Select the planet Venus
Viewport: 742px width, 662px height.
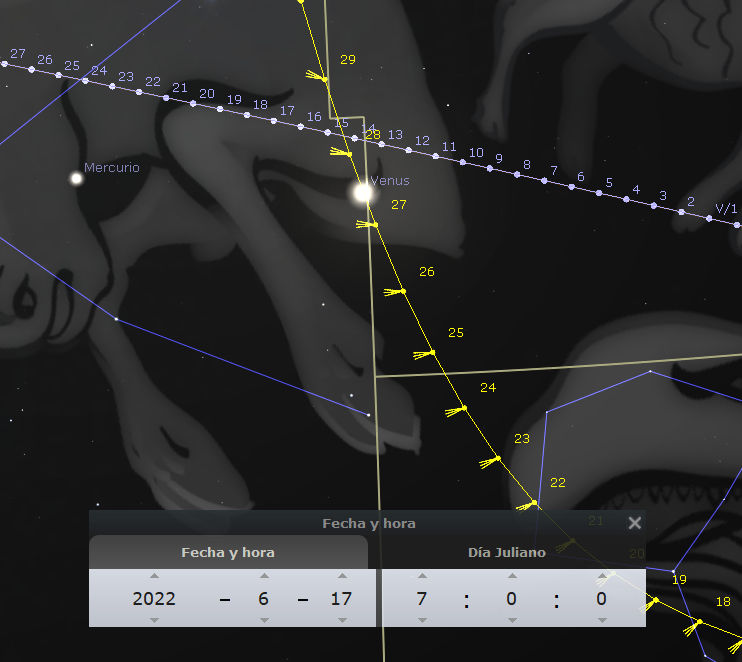click(x=363, y=193)
